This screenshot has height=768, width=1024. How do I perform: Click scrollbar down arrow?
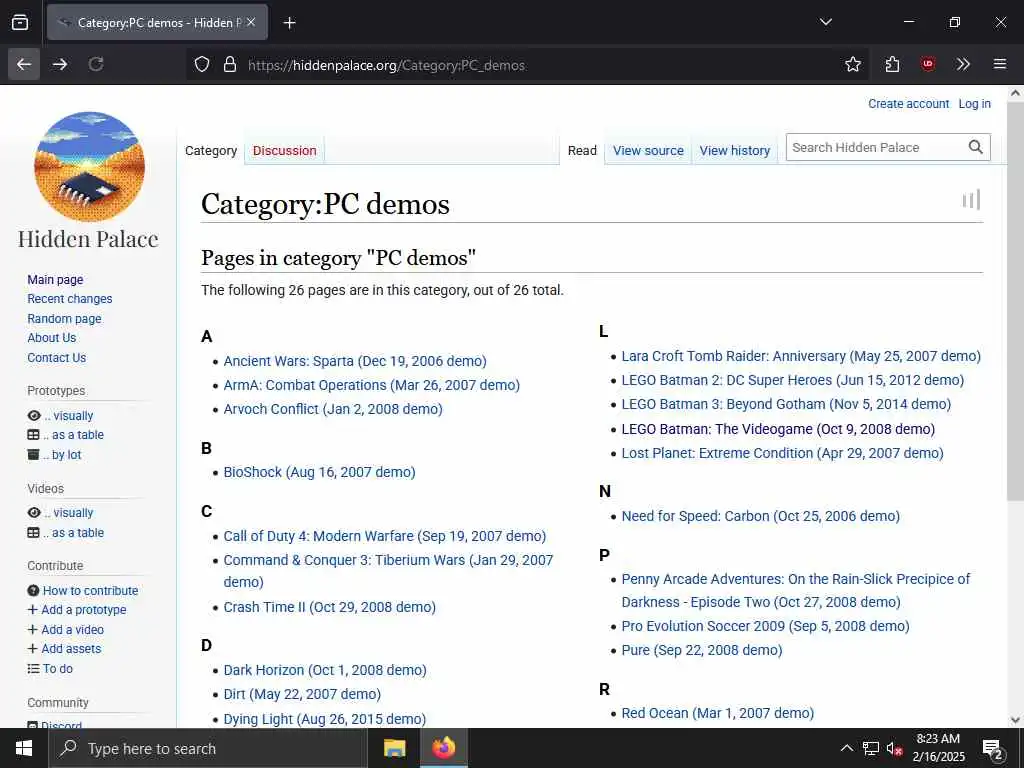coord(1015,720)
